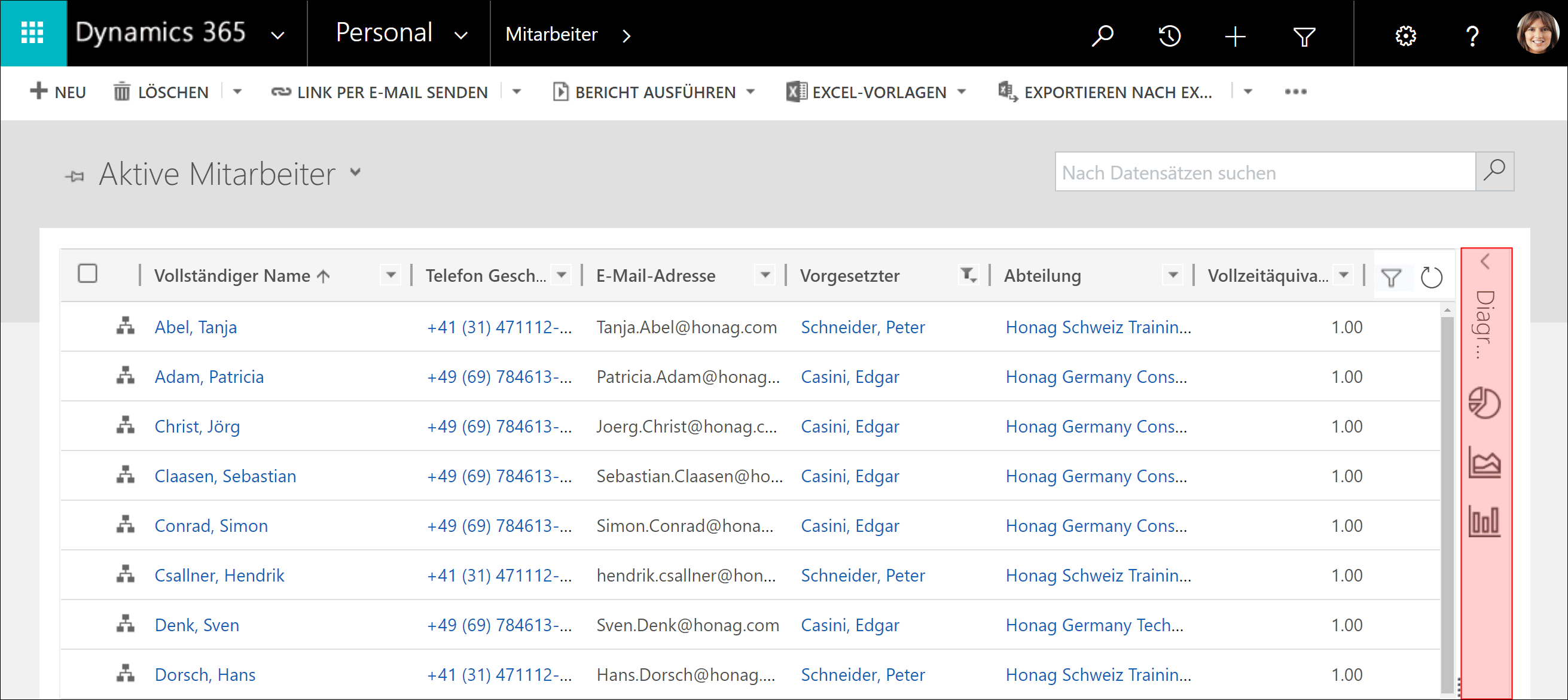Click 1.00 value in Dorsch, Hans row
Image resolution: width=1568 pixels, height=700 pixels.
(x=1347, y=674)
